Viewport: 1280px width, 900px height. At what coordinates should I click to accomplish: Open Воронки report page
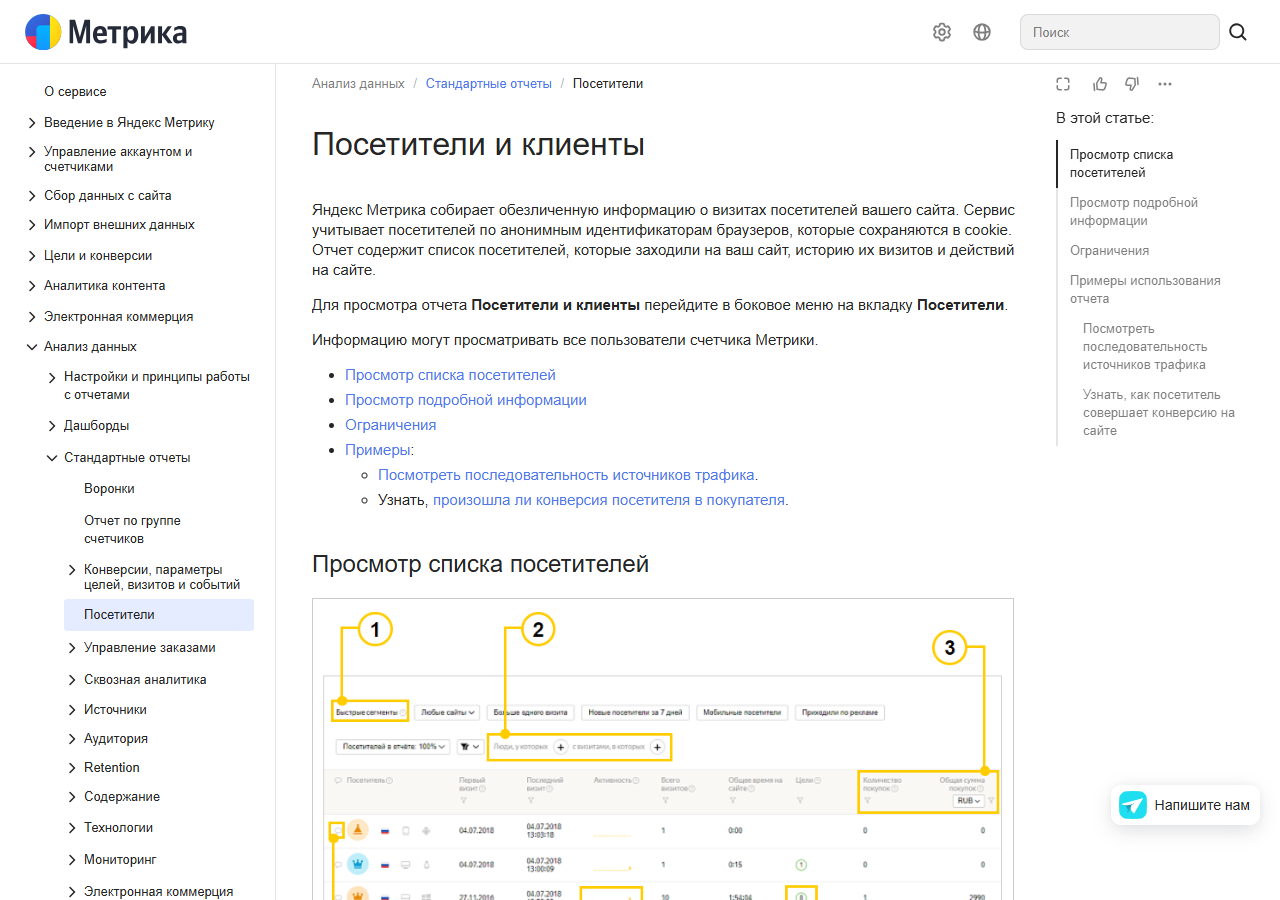point(109,489)
